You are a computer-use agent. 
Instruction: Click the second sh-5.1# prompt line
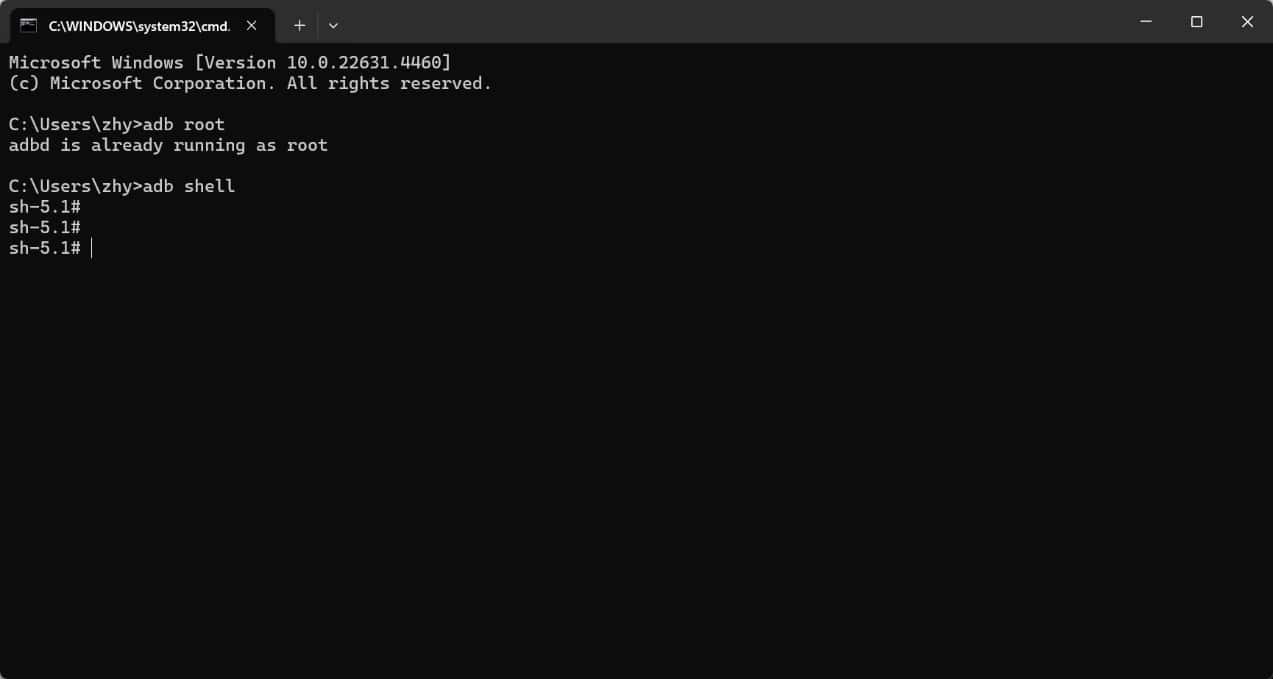(x=45, y=228)
